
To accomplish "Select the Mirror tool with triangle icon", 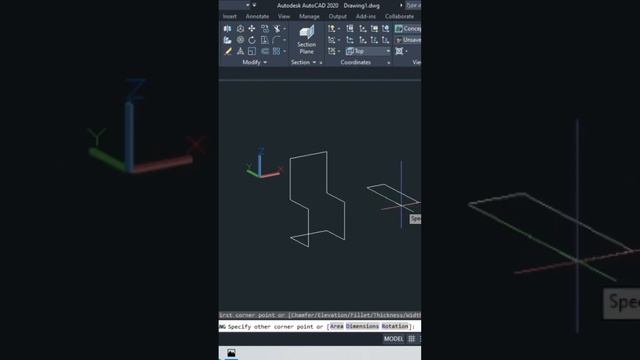I will pyautogui.click(x=240, y=51).
